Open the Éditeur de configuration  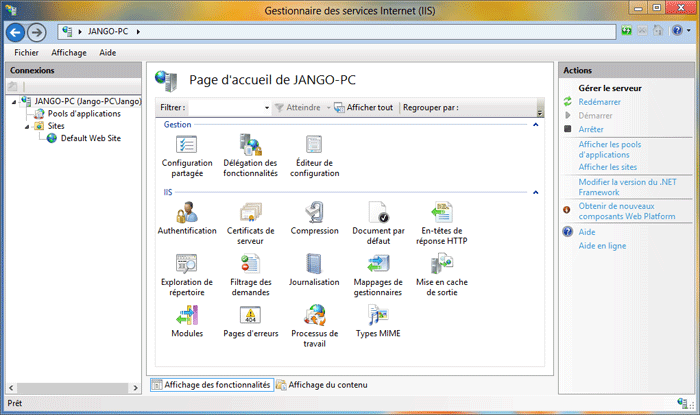314,156
